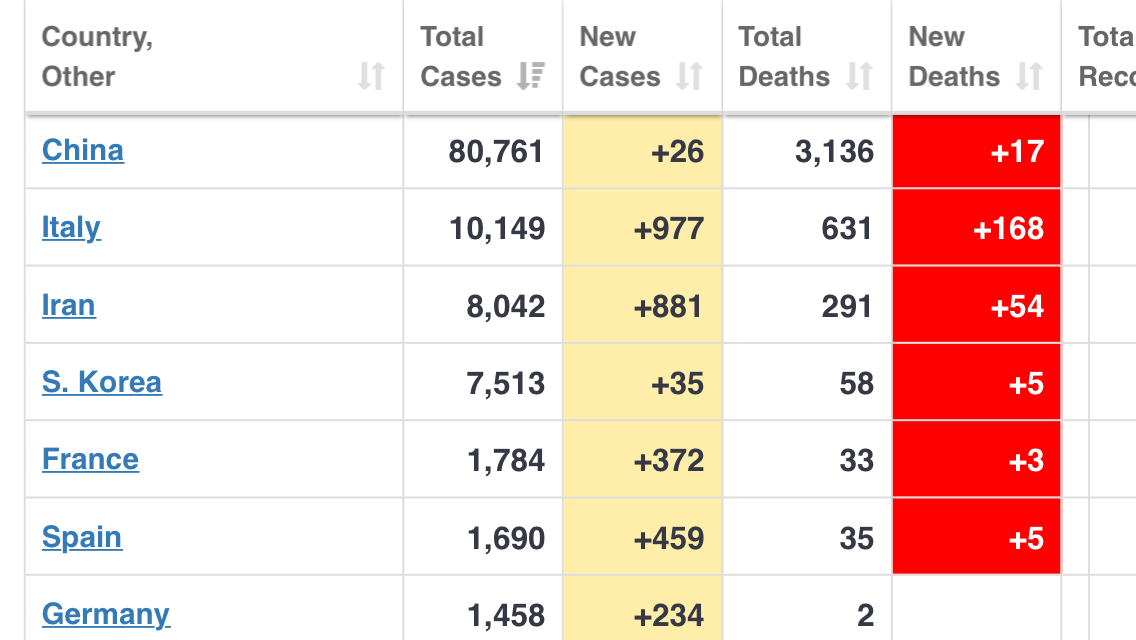Sort by Country, Other column icon

click(371, 76)
